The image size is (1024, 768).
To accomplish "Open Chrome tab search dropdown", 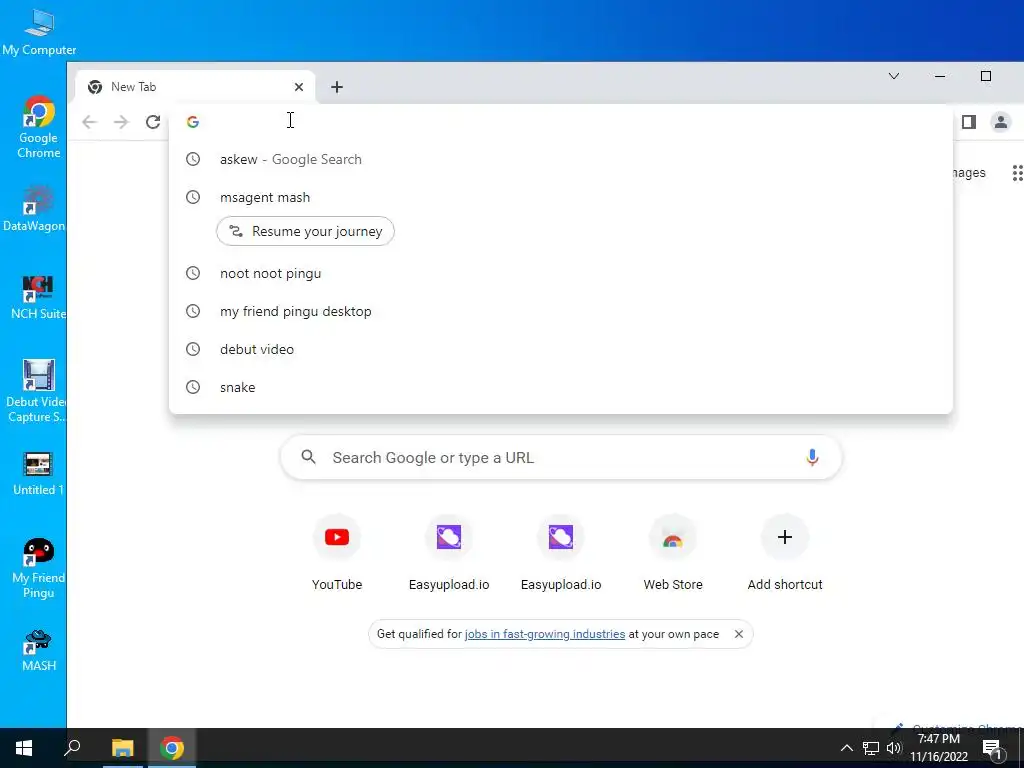I will coord(894,76).
